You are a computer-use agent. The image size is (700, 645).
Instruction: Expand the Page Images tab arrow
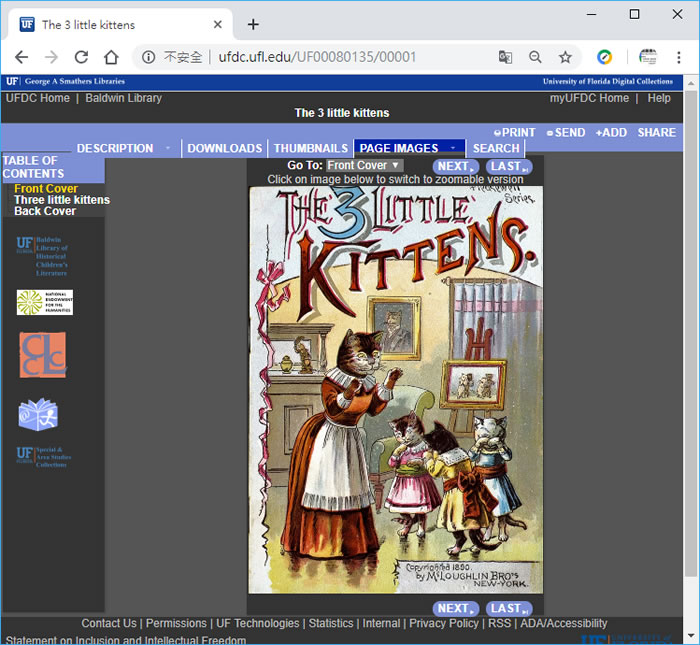tap(453, 148)
